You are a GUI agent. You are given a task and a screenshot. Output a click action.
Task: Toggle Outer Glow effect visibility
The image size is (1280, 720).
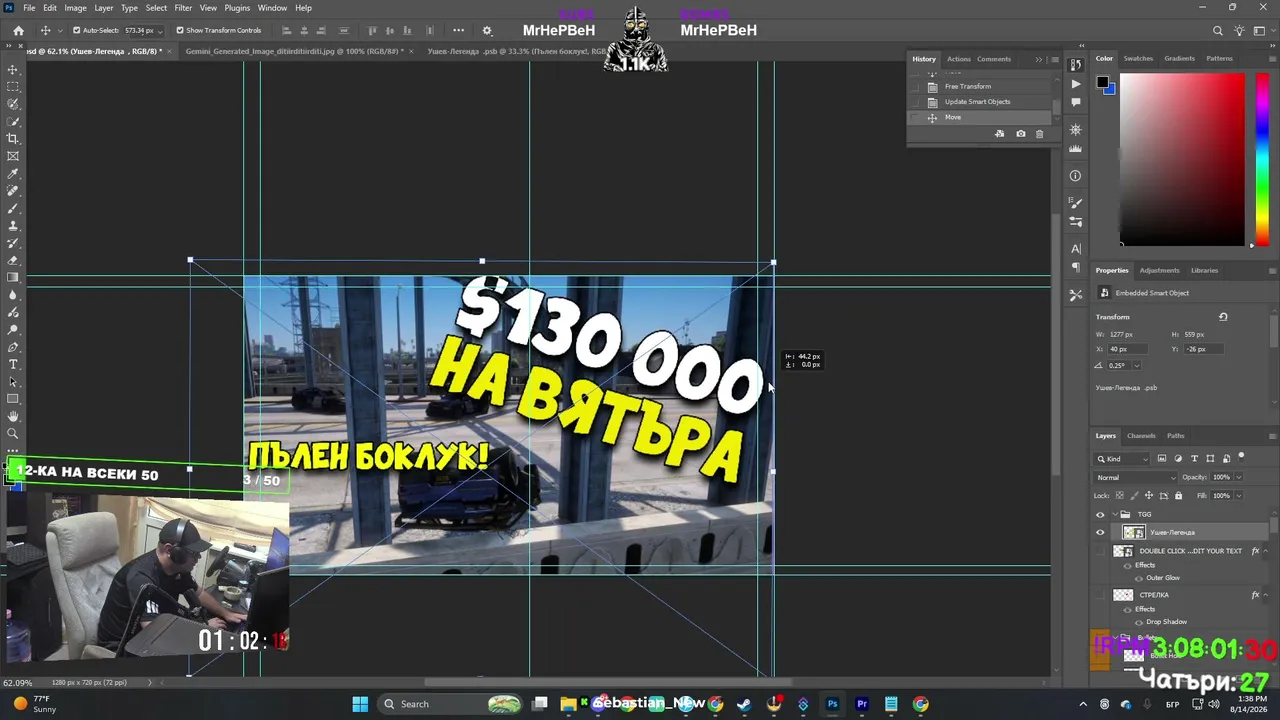coord(1138,578)
